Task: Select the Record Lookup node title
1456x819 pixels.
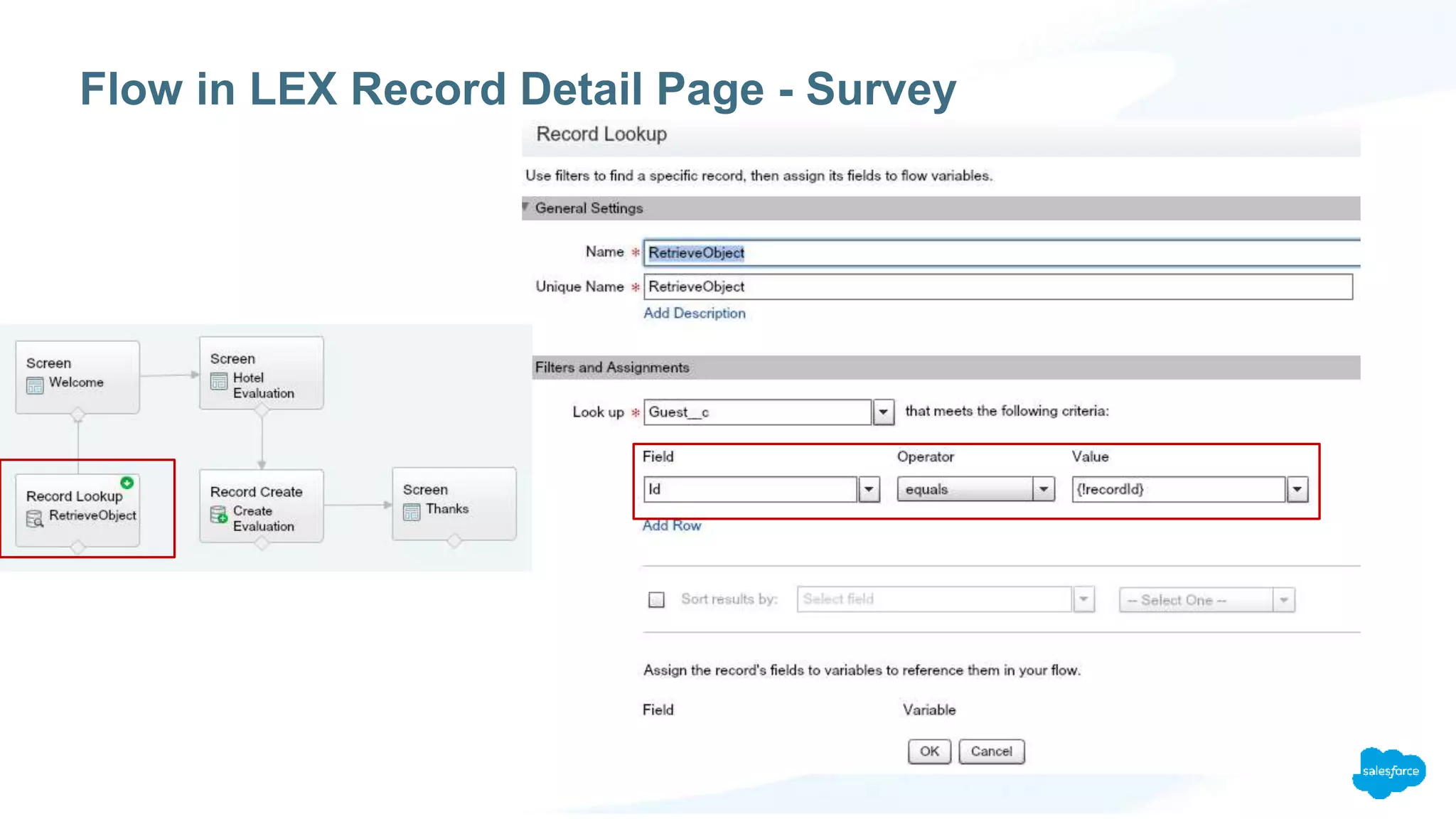Action: [75, 496]
